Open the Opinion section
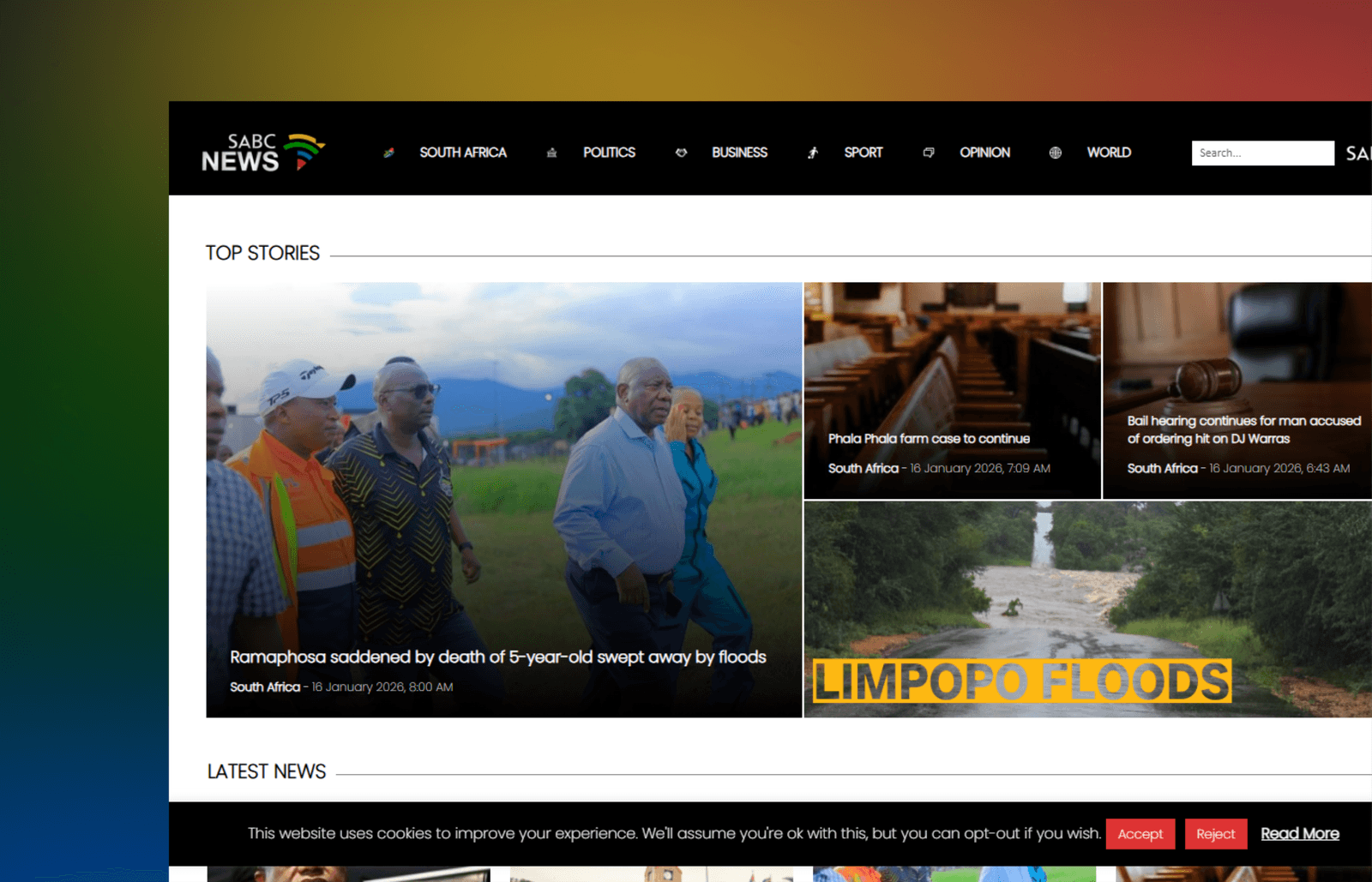This screenshot has height=882, width=1372. [984, 153]
